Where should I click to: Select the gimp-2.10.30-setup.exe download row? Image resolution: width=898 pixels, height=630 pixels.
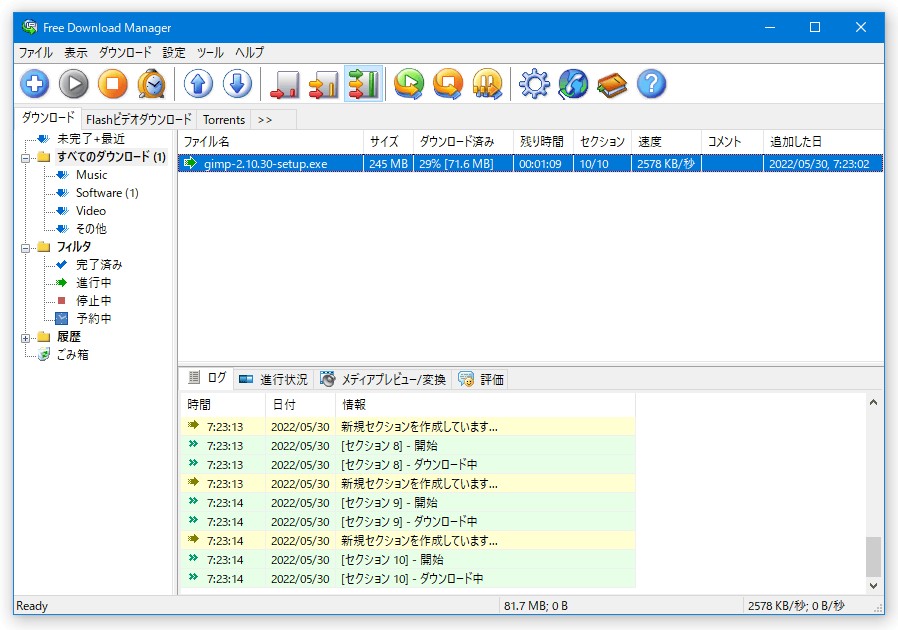pos(530,163)
